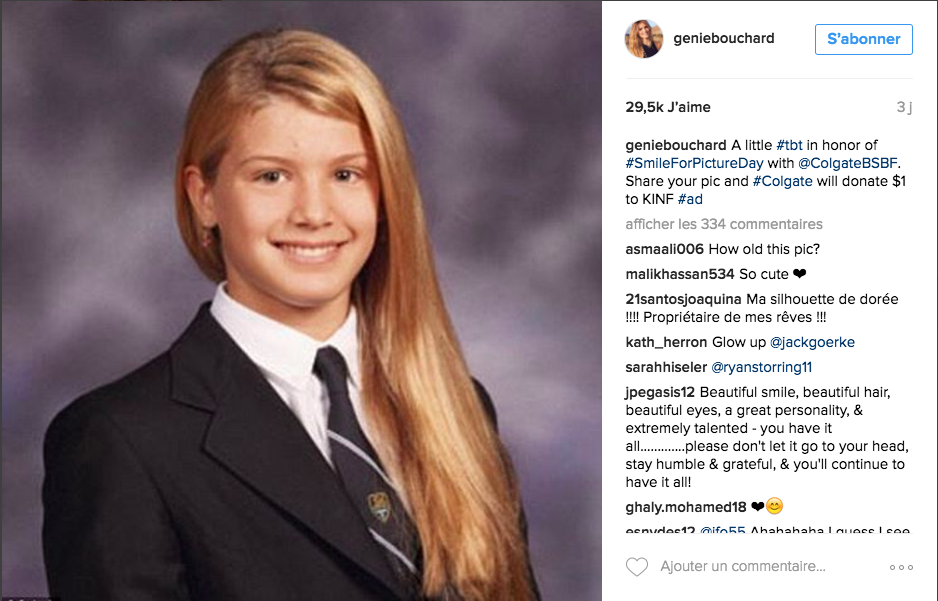
Task: Open jpegasis12 commenter profile
Action: [x=660, y=393]
